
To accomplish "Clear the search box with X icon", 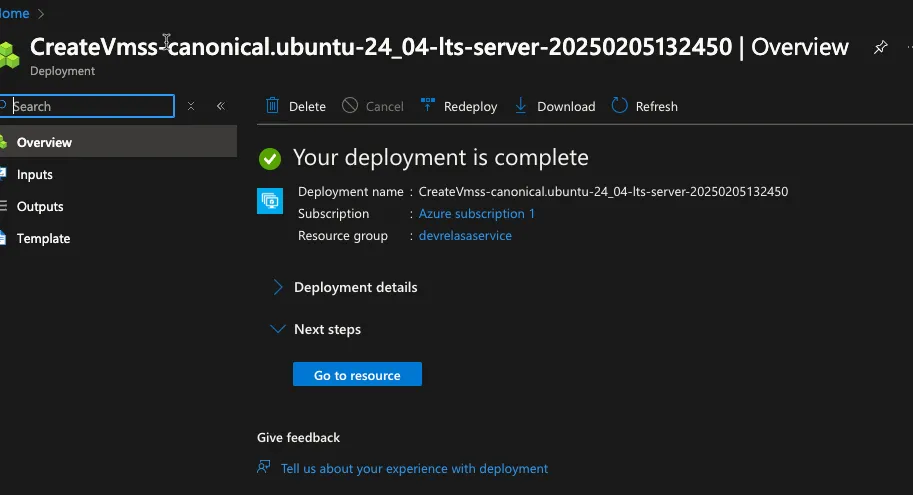I will (191, 106).
